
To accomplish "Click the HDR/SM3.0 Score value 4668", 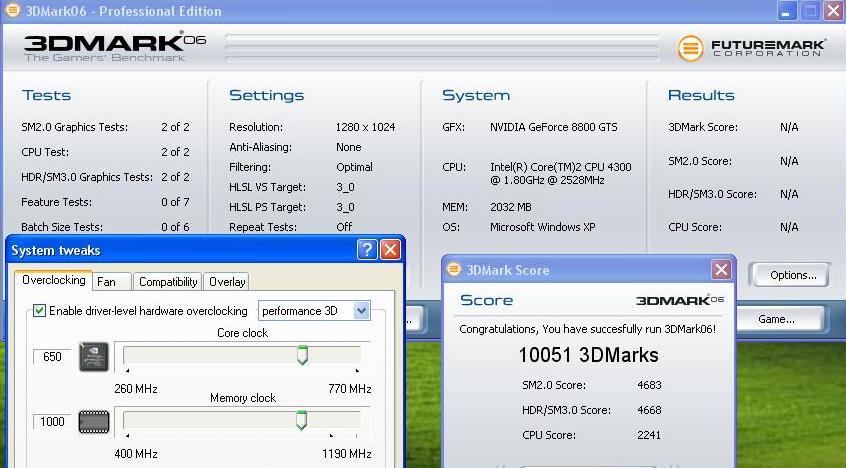I will tap(649, 410).
